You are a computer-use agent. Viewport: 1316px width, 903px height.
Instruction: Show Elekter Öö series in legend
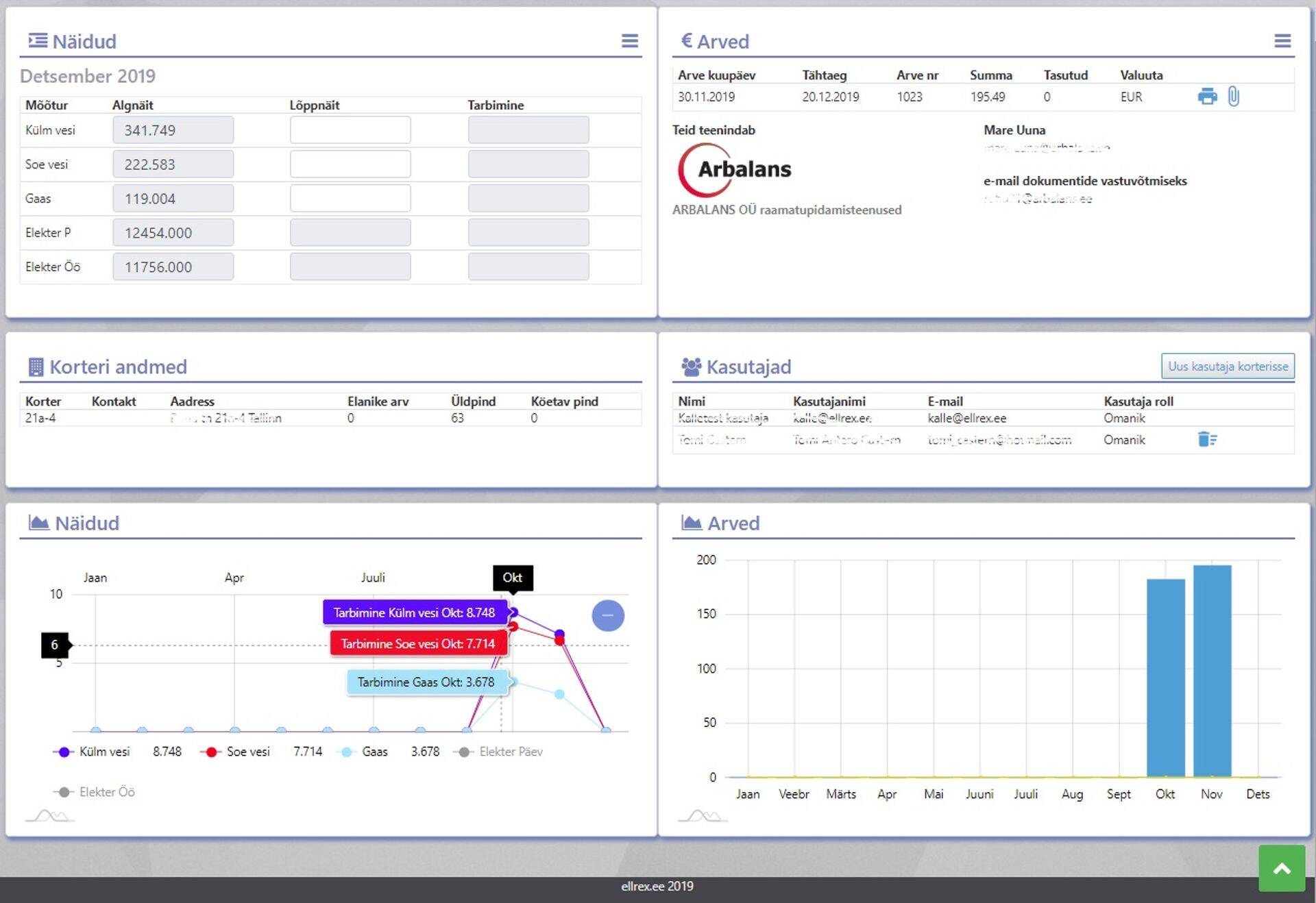click(106, 792)
